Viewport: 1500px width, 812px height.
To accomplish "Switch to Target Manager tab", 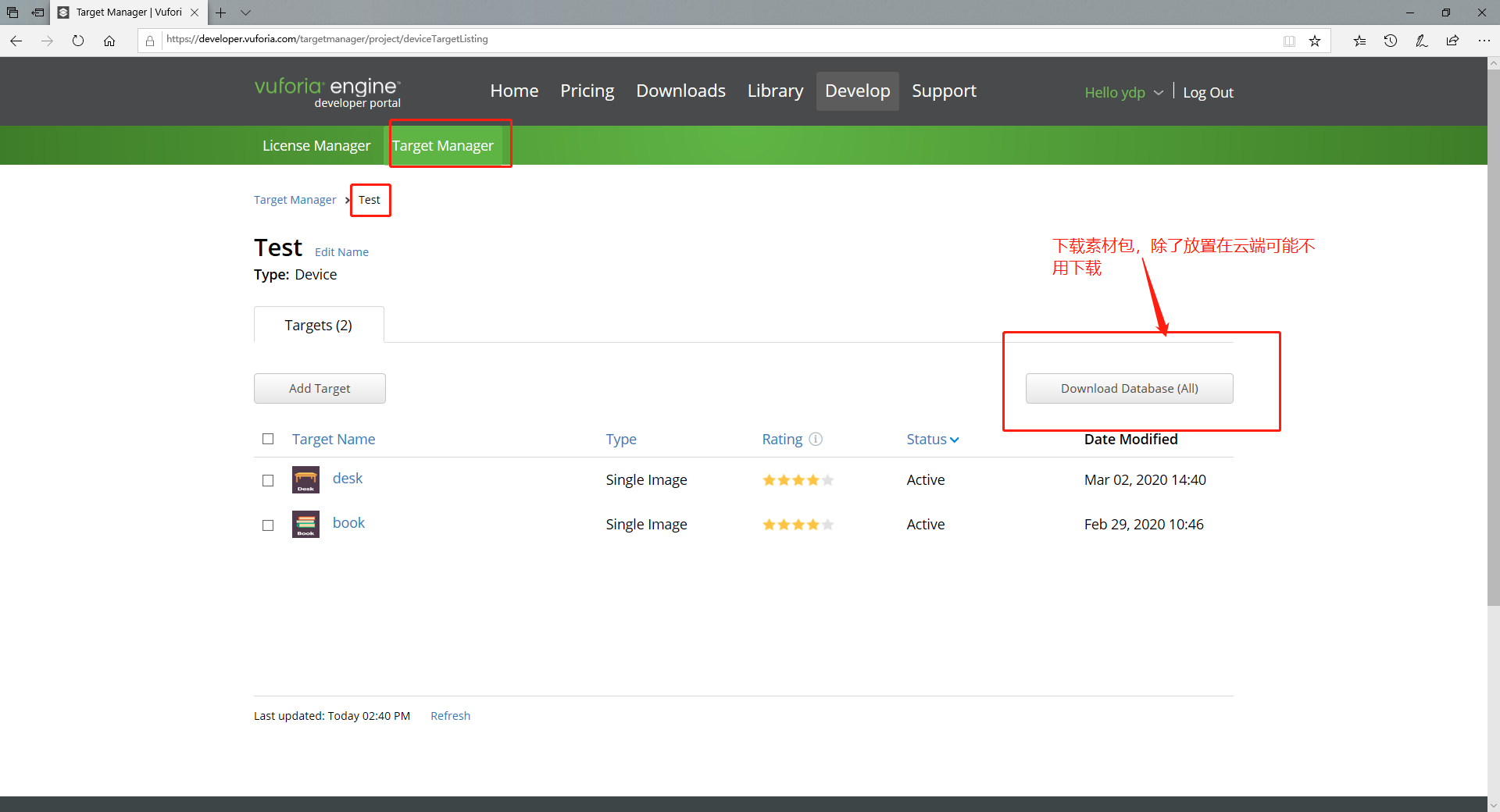I will tap(443, 145).
